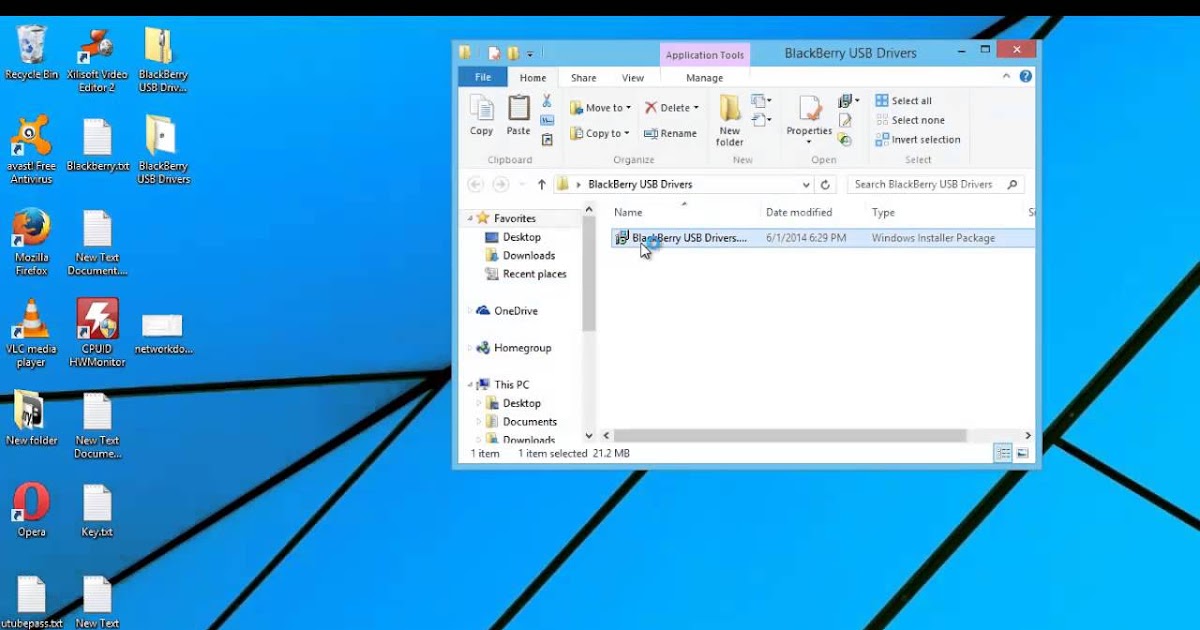
Task: Select VLC media player desktop icon
Action: [31, 333]
